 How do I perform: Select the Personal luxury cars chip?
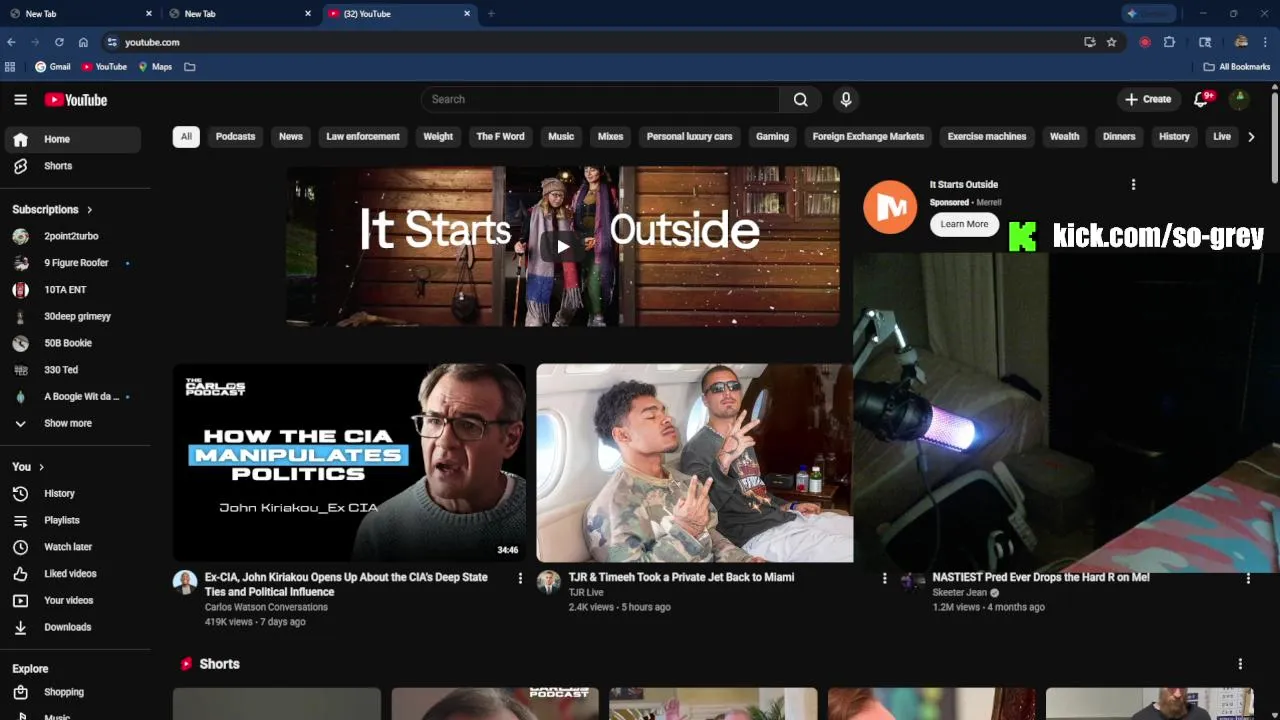689,136
